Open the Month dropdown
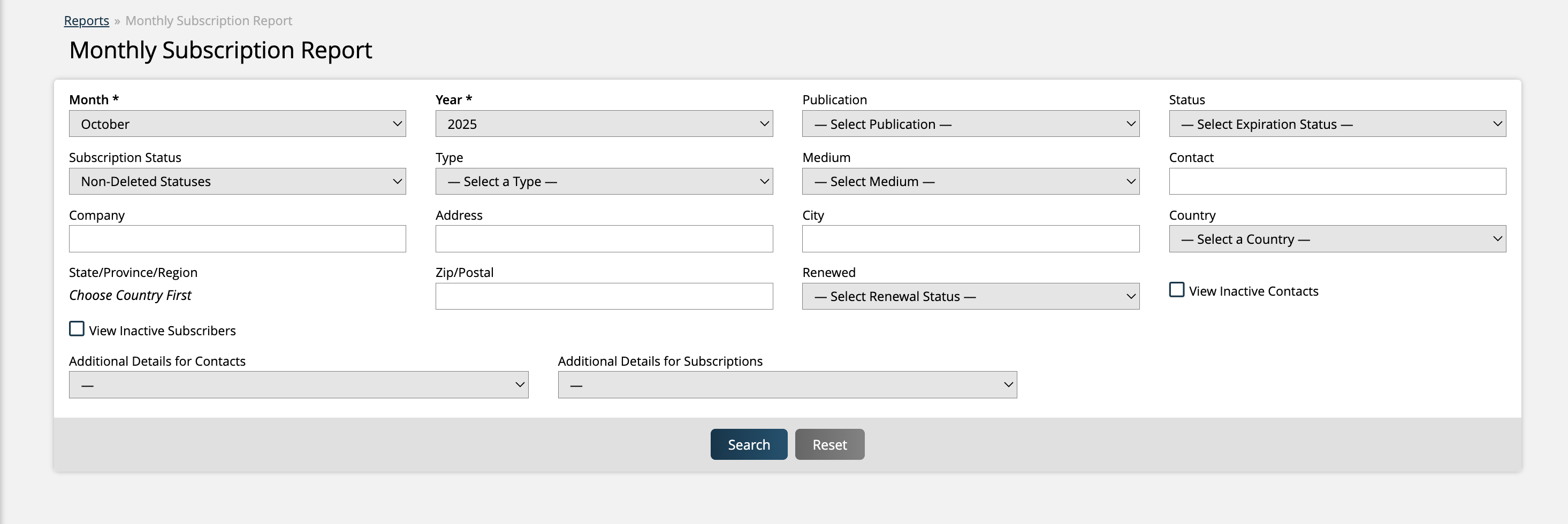The height and width of the screenshot is (524, 1568). point(237,124)
